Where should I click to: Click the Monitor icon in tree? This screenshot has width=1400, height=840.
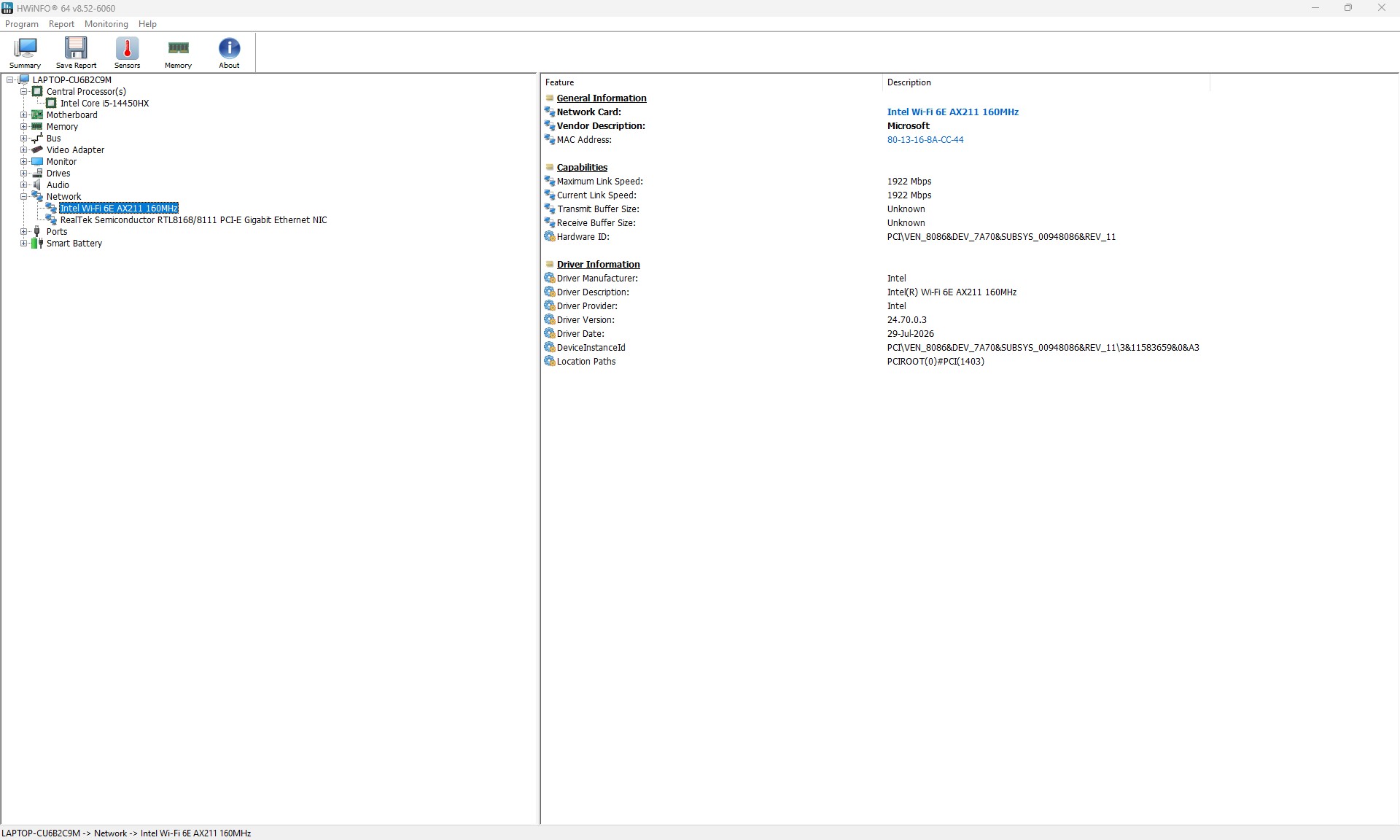click(37, 161)
